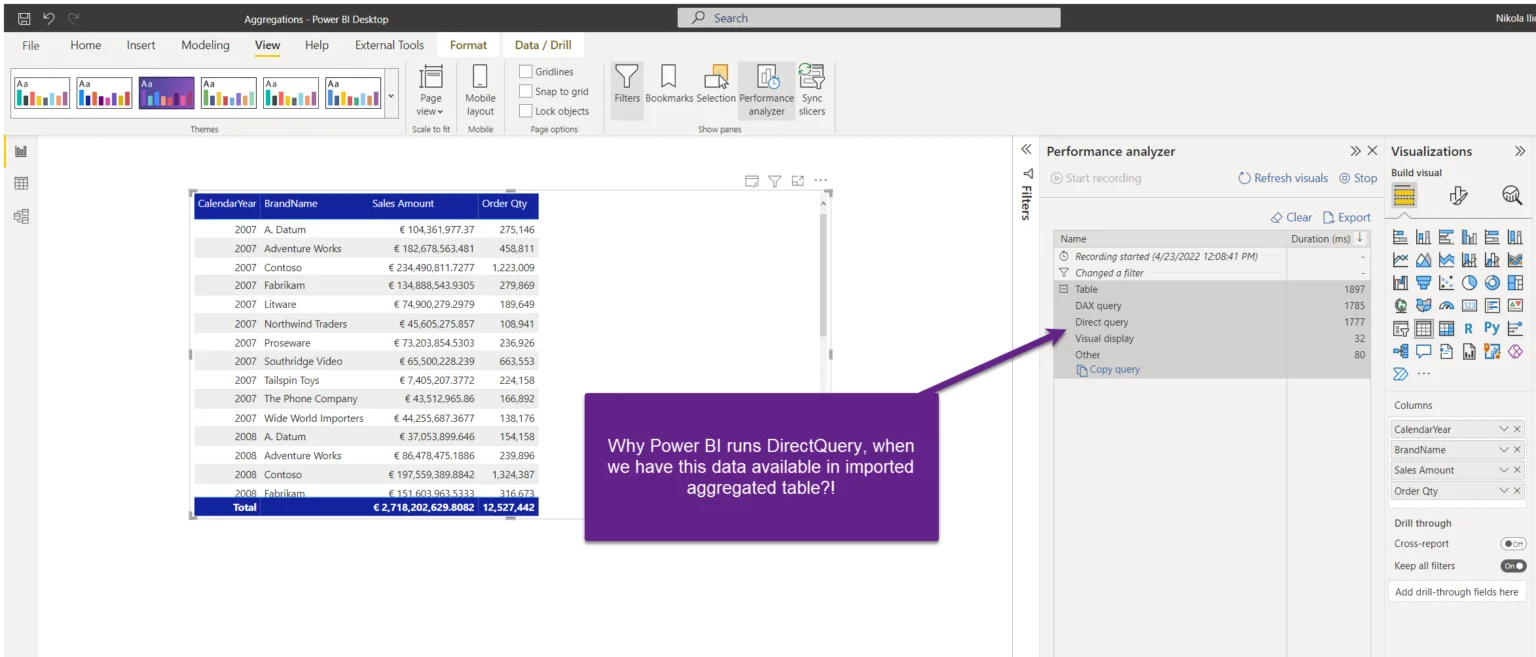Select the Stacked bar chart visual
Viewport: 1536px width, 657px height.
click(x=1400, y=237)
